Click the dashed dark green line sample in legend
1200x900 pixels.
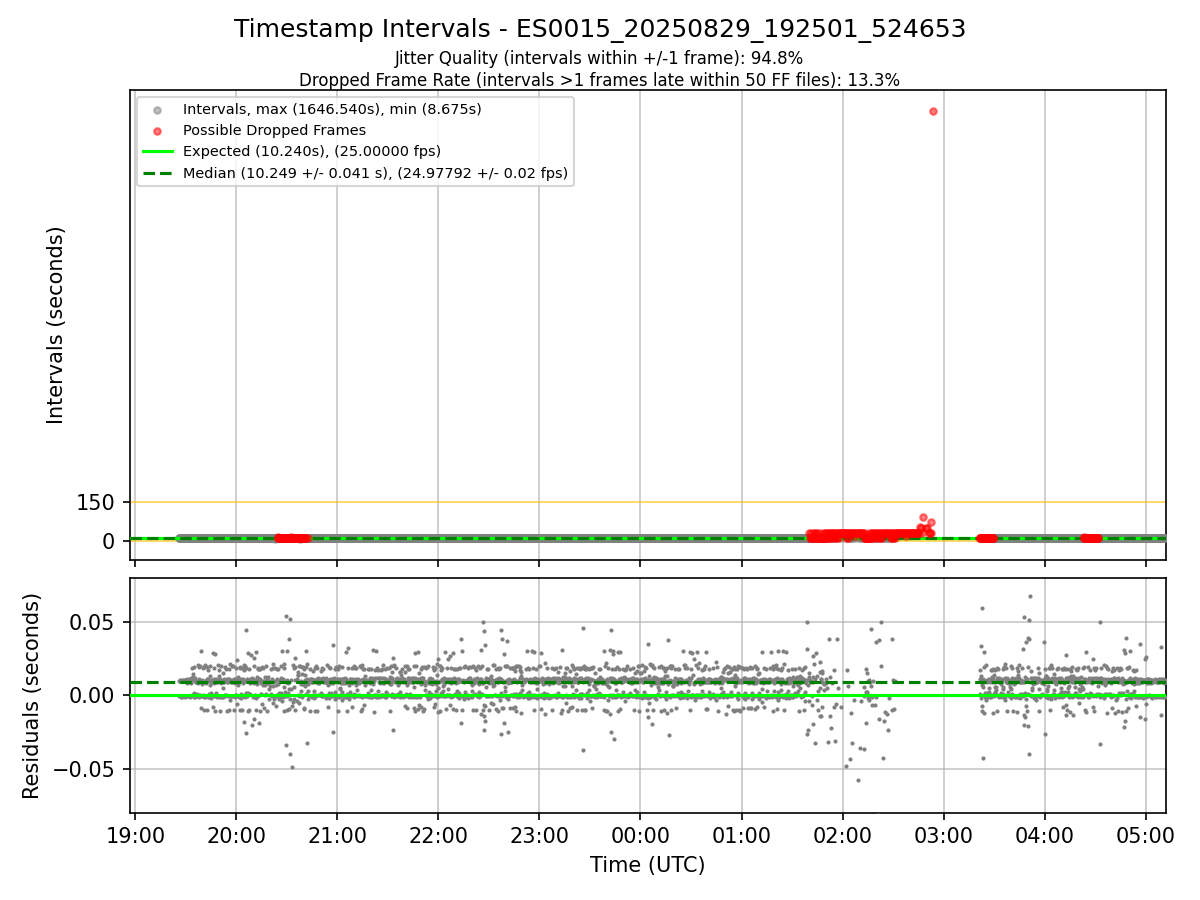[x=158, y=173]
